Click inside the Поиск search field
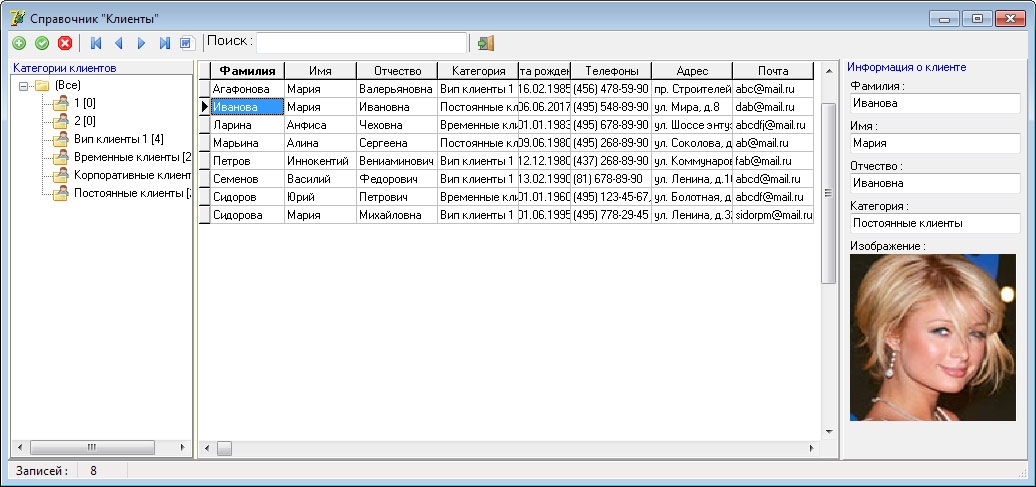The image size is (1036, 487). (x=361, y=42)
